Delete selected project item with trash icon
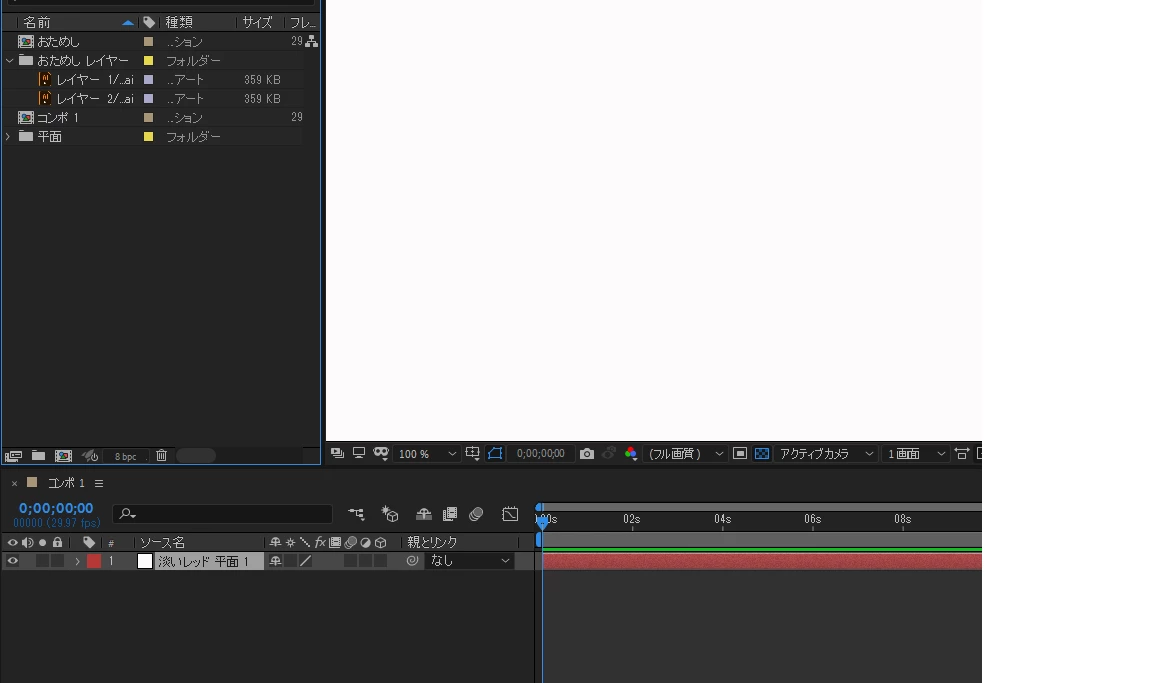The width and height of the screenshot is (1152, 683). coord(162,456)
